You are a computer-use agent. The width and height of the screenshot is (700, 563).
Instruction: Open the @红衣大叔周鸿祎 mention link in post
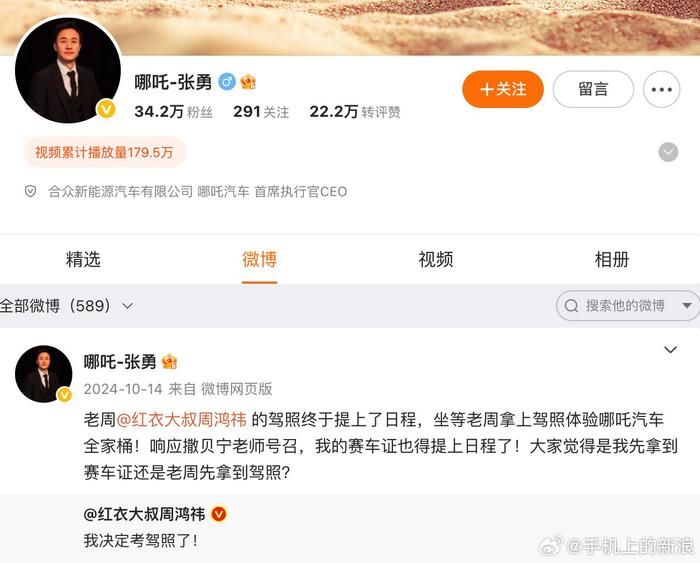coord(181,420)
